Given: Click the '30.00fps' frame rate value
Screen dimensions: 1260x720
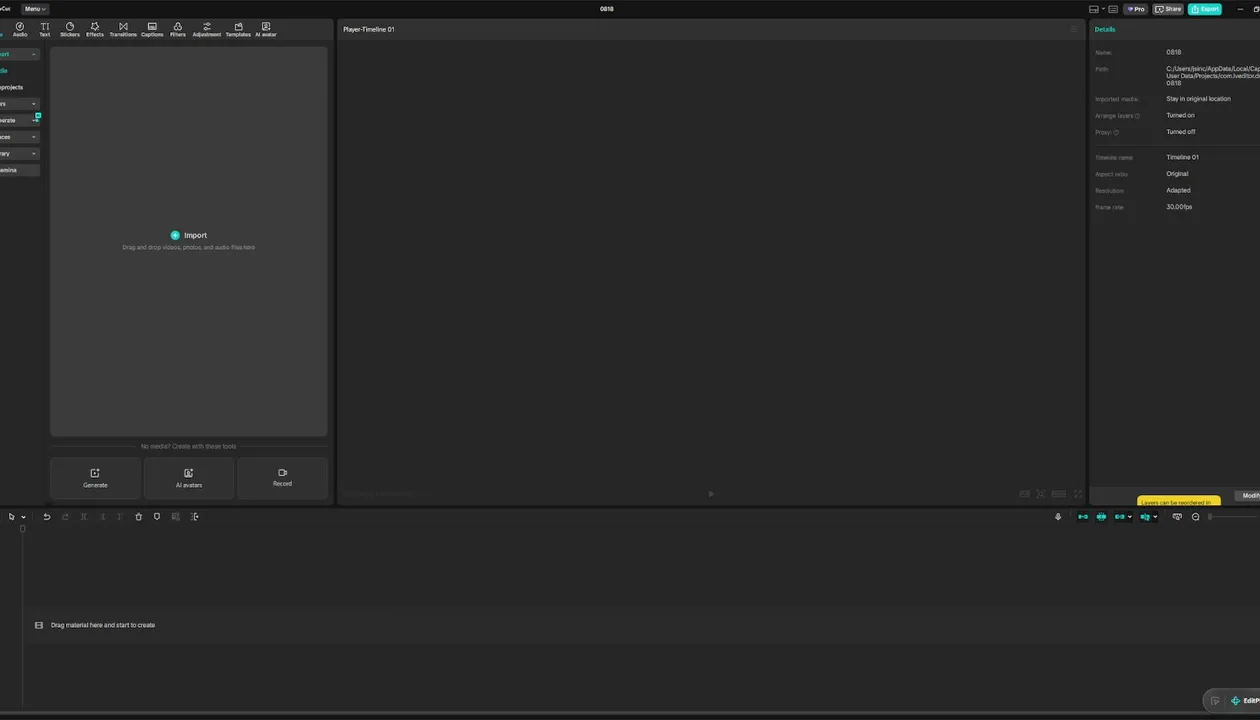Looking at the screenshot, I should 1179,207.
